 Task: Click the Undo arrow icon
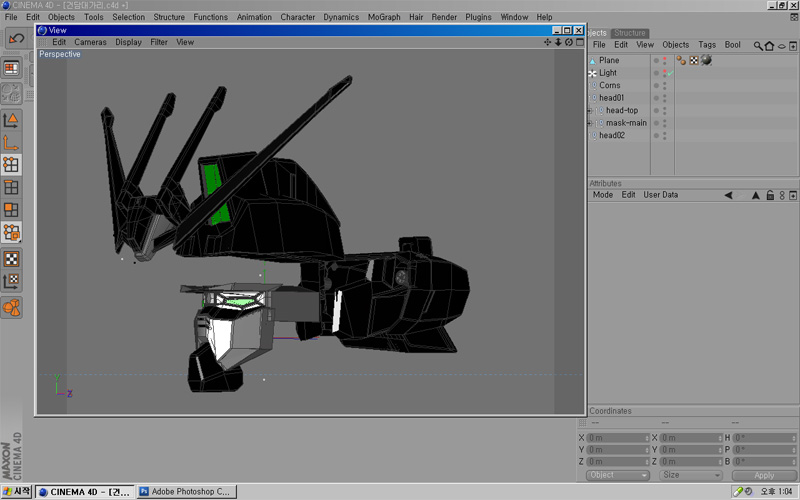click(16, 38)
